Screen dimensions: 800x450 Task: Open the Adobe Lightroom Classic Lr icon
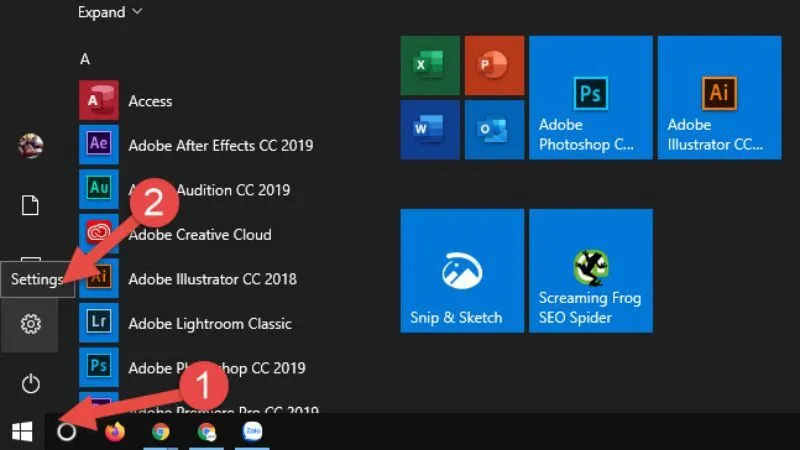point(98,322)
